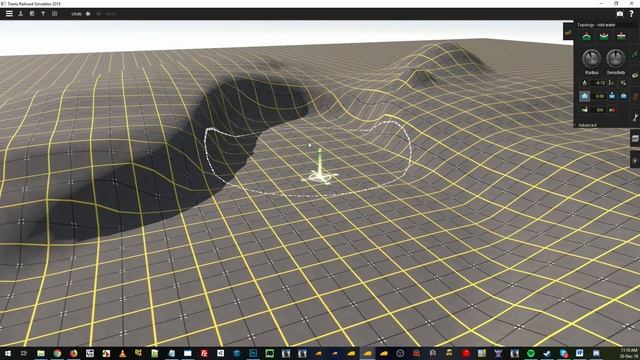Click the apply height icon

pos(623,83)
